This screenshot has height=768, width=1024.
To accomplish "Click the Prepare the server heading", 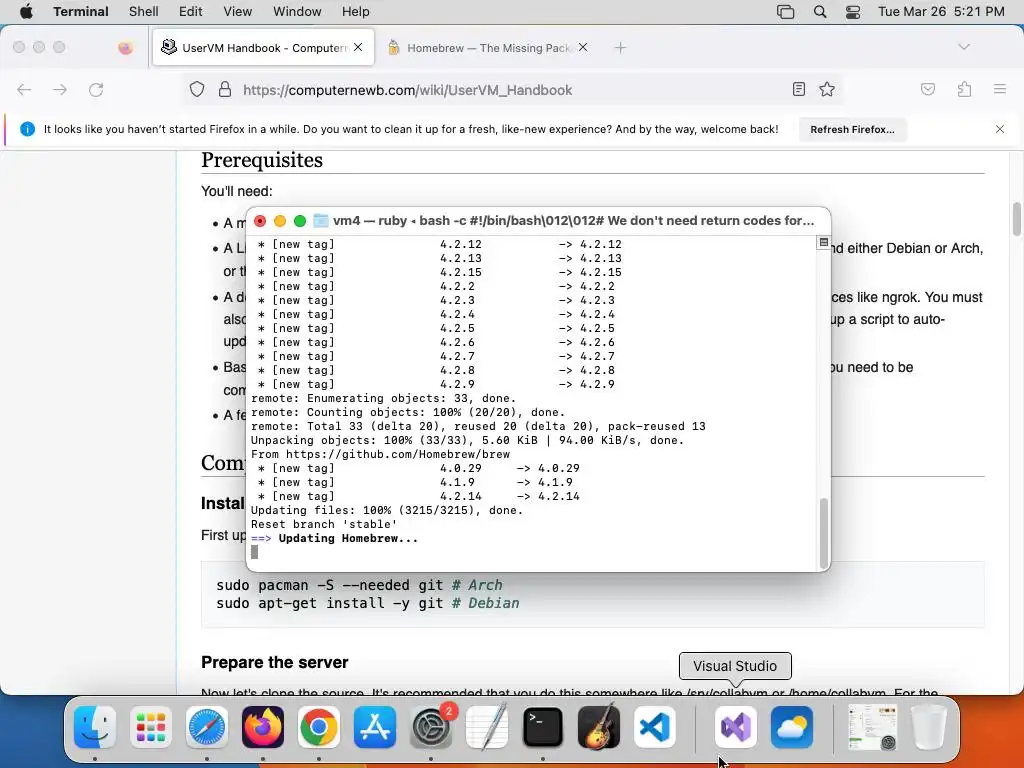I will (x=274, y=662).
